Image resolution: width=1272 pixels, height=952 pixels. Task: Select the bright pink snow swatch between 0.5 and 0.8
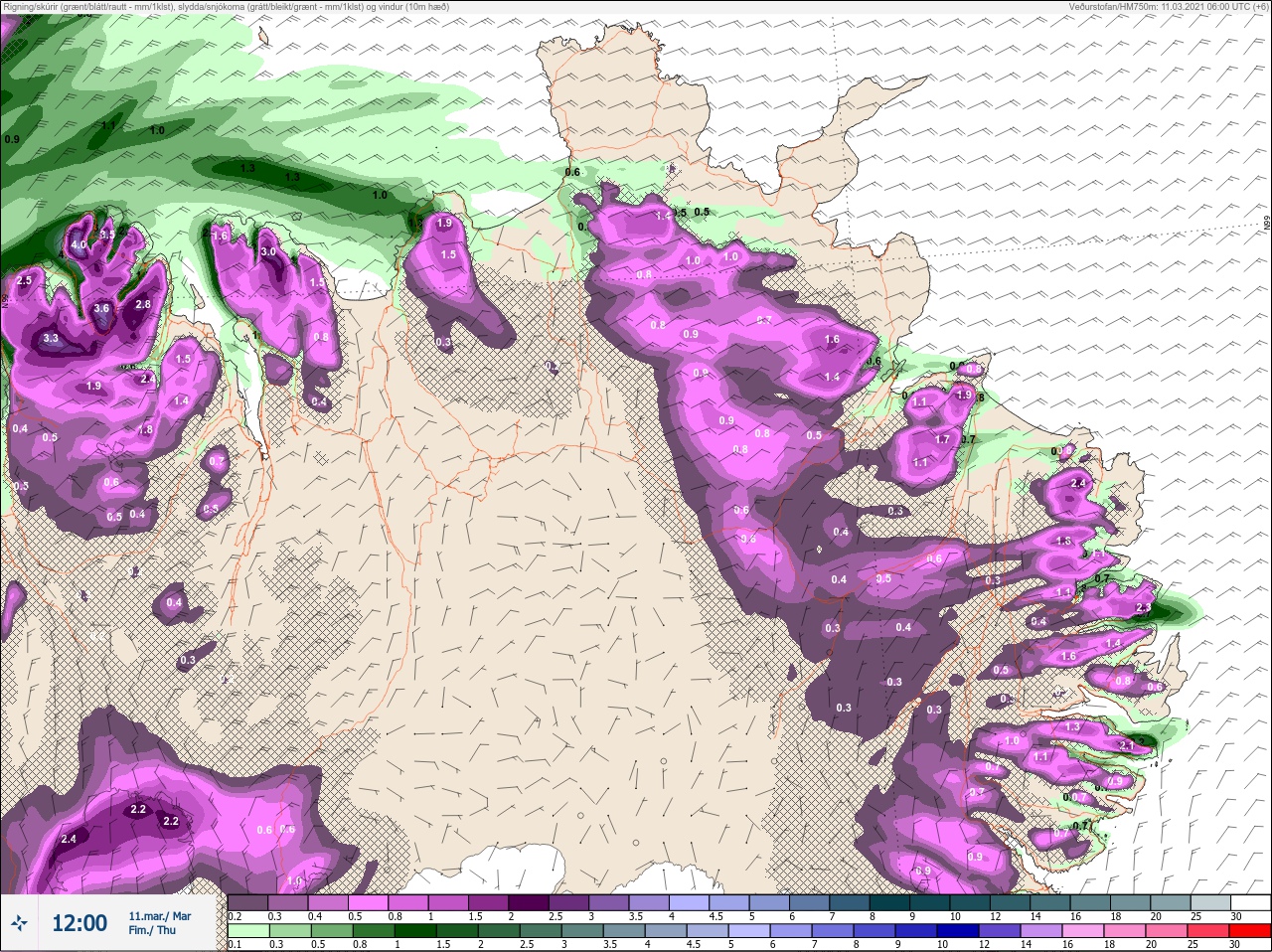point(369,902)
